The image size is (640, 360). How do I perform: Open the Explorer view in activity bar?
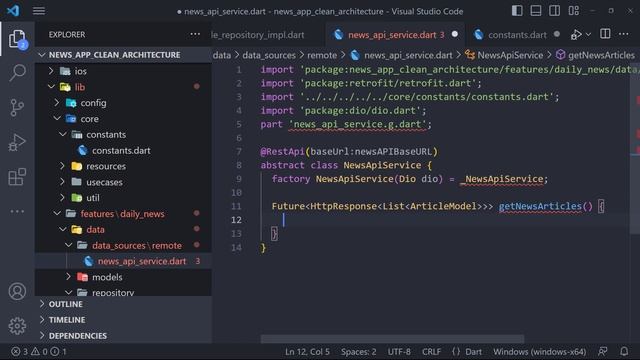point(17,39)
